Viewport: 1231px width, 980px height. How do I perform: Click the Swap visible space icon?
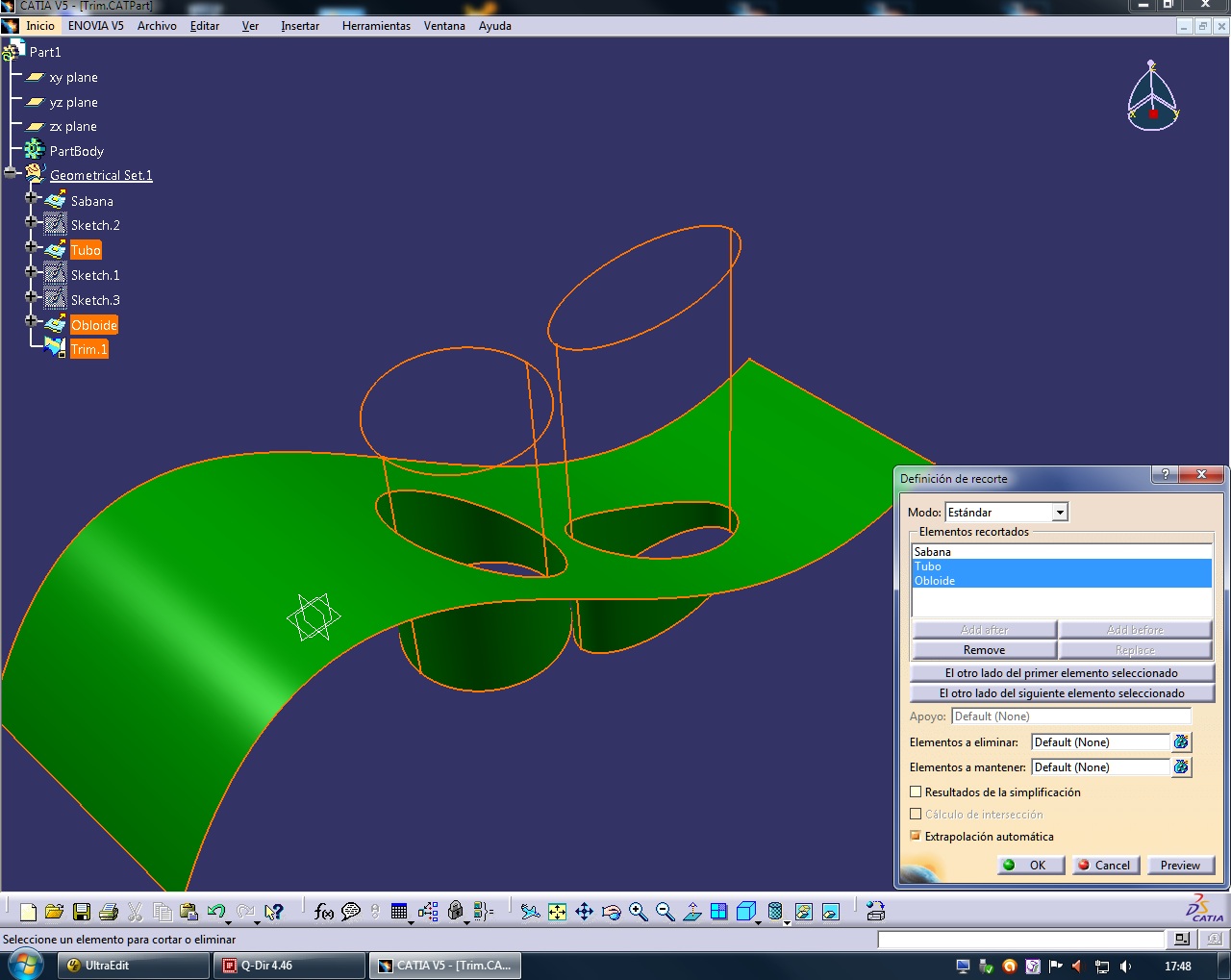pyautogui.click(x=831, y=912)
